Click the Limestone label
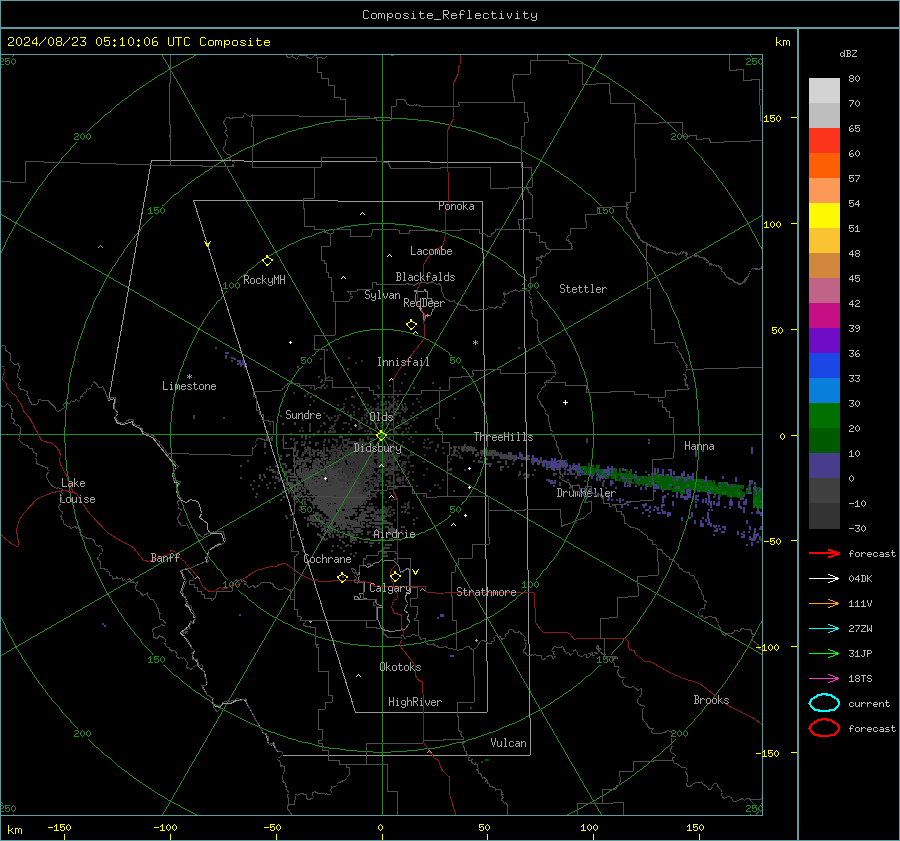The height and width of the screenshot is (841, 900). [x=189, y=386]
